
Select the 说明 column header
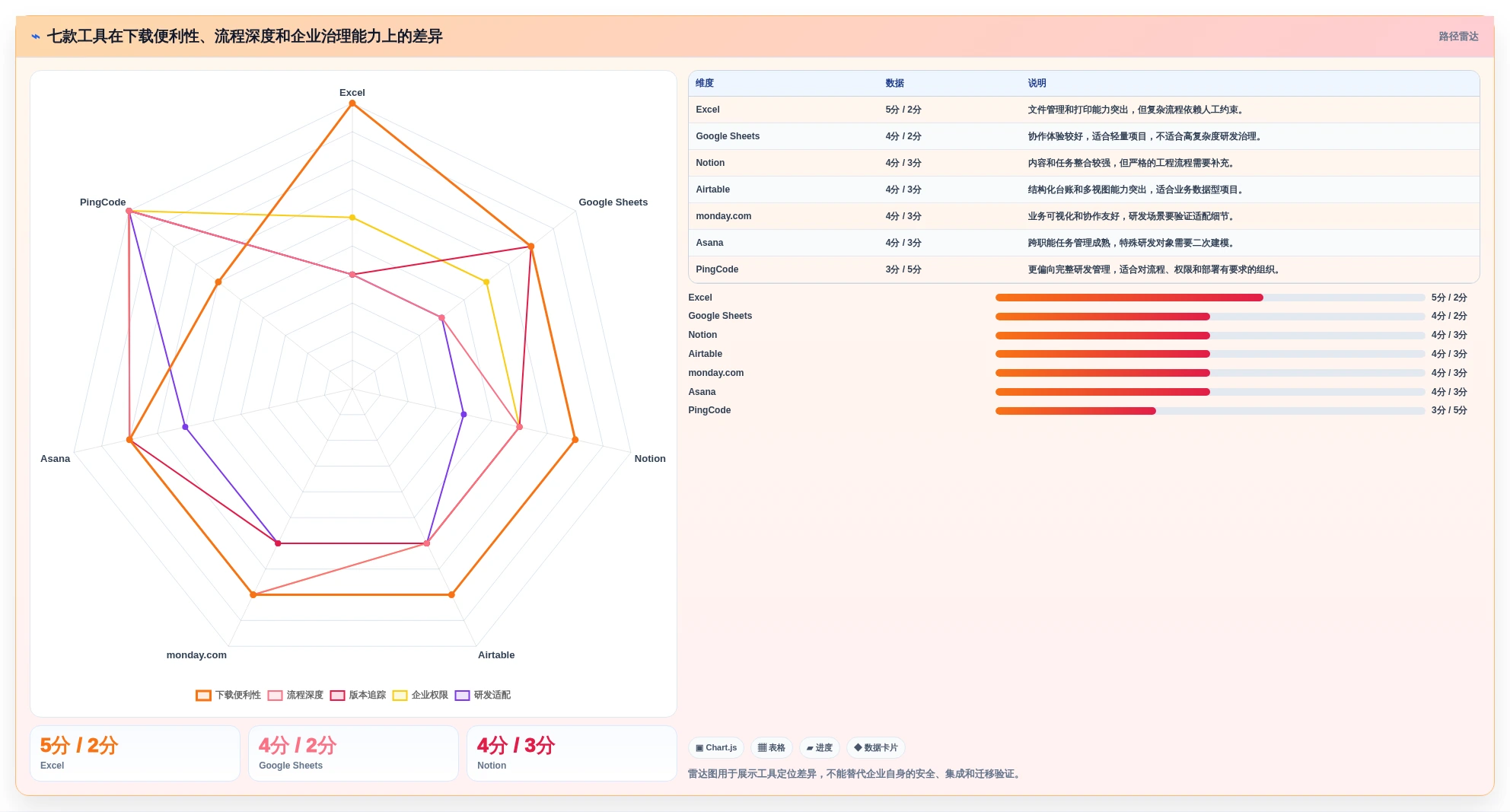tap(1037, 83)
